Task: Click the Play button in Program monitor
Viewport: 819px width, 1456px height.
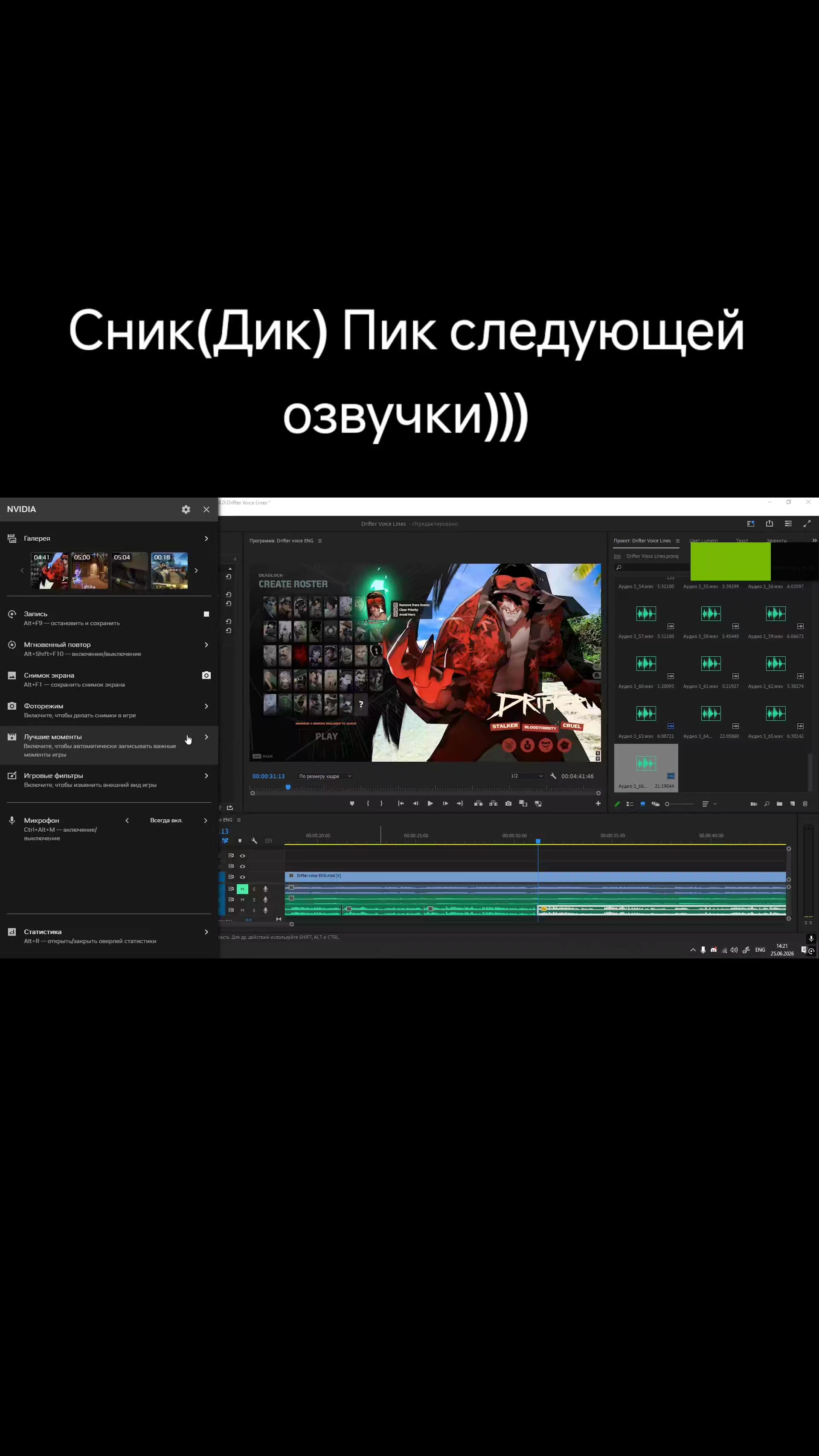Action: pos(430,803)
